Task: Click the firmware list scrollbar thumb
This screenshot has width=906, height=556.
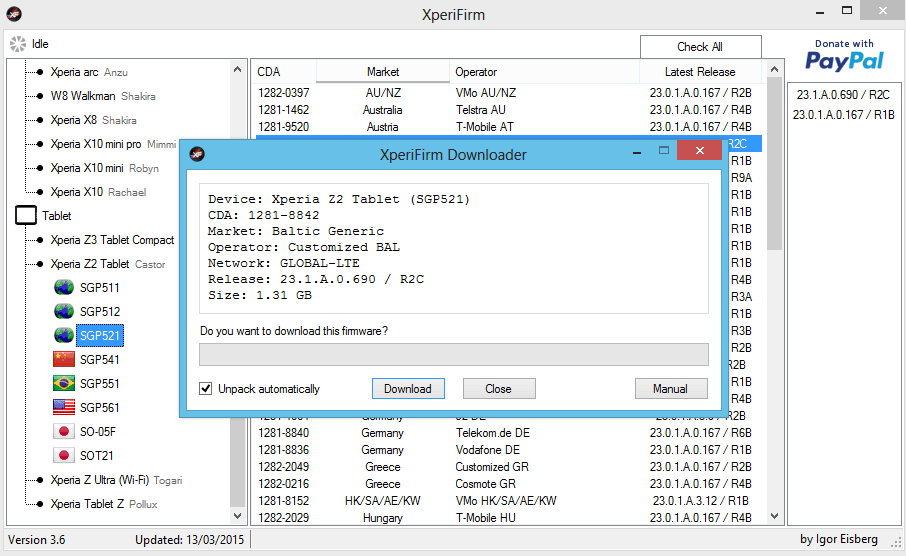Action: click(774, 165)
